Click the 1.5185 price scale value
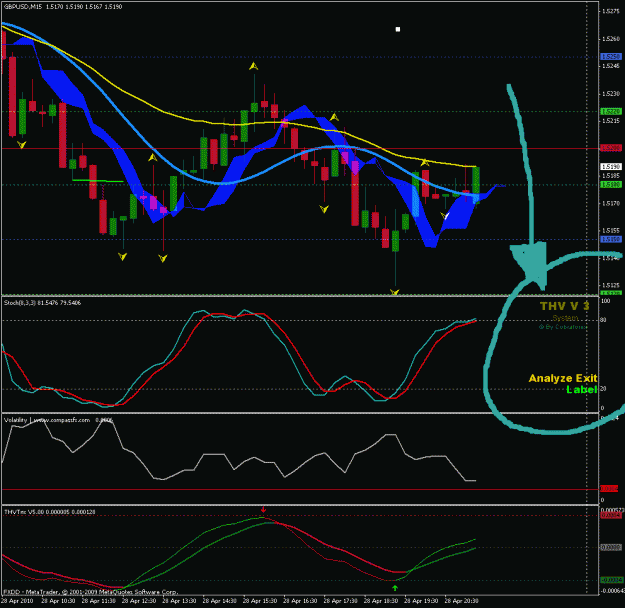 (611, 176)
